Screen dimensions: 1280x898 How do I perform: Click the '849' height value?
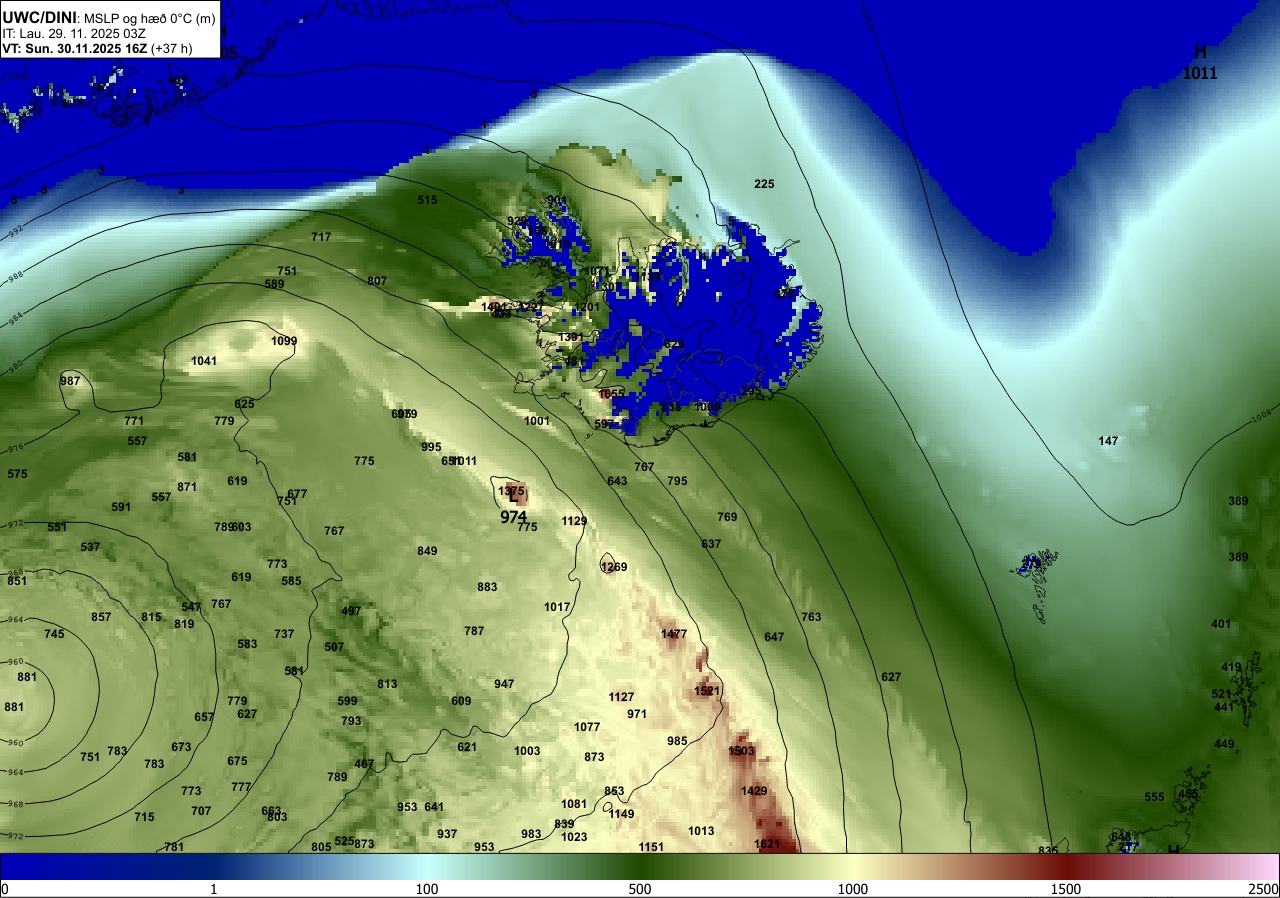[x=427, y=551]
